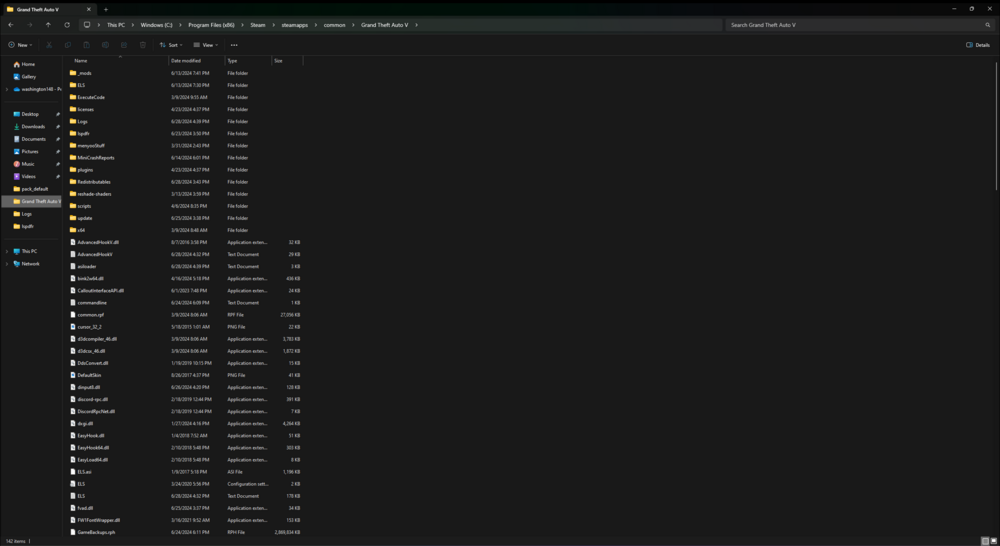1000x546 pixels.
Task: Sort by the Name column header
Action: point(119,61)
